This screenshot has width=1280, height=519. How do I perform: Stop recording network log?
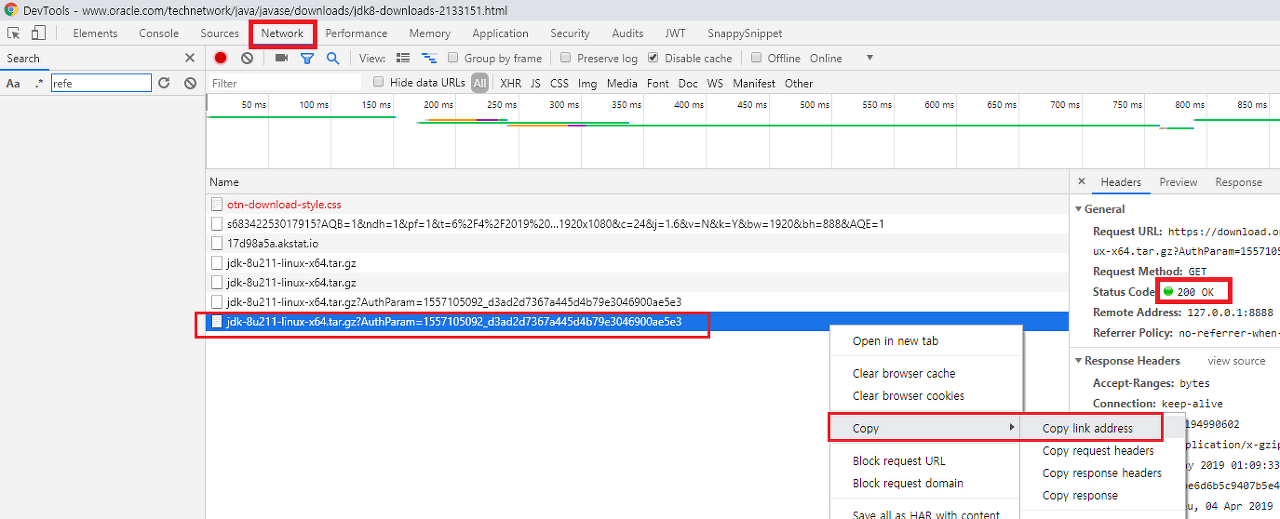click(220, 58)
